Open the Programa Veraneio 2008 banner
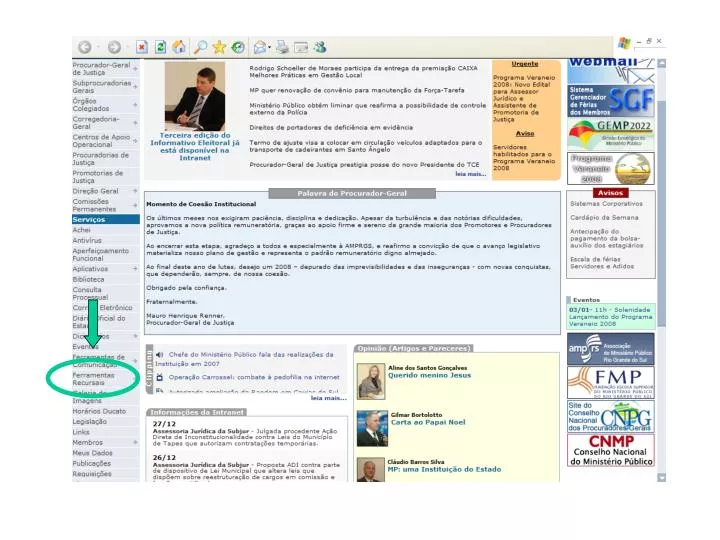Image resolution: width=720 pixels, height=540 pixels. click(x=611, y=169)
